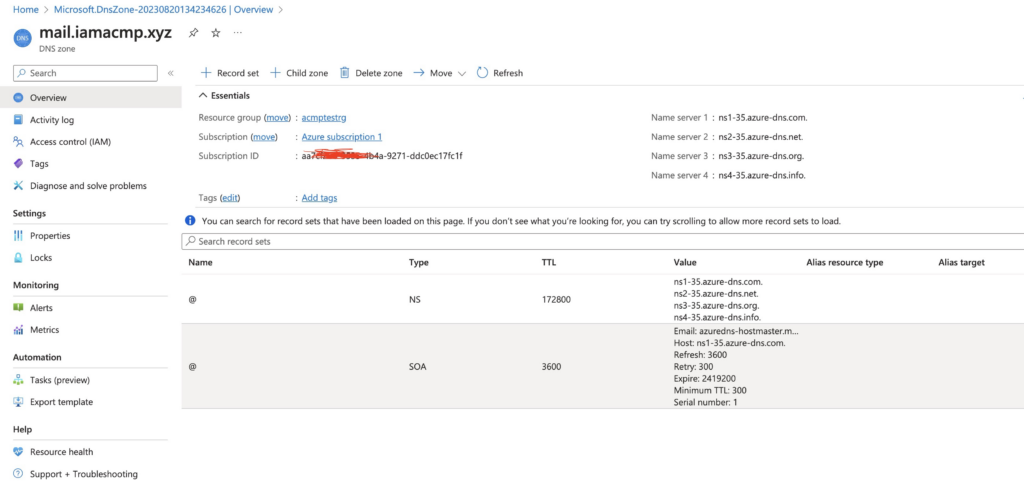Open the more options ellipsis near title
Screen dimensions: 1024x494
238,32
